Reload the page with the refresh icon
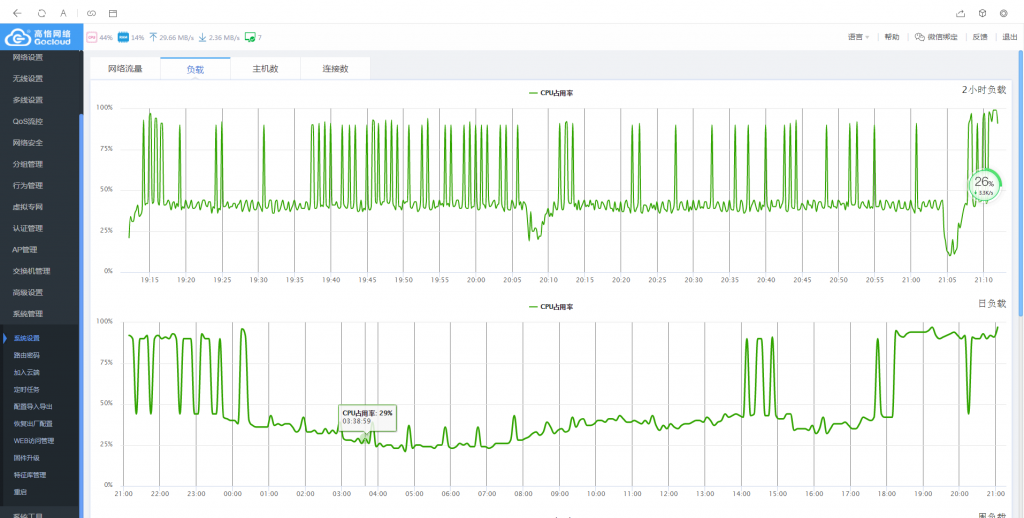 tap(42, 12)
